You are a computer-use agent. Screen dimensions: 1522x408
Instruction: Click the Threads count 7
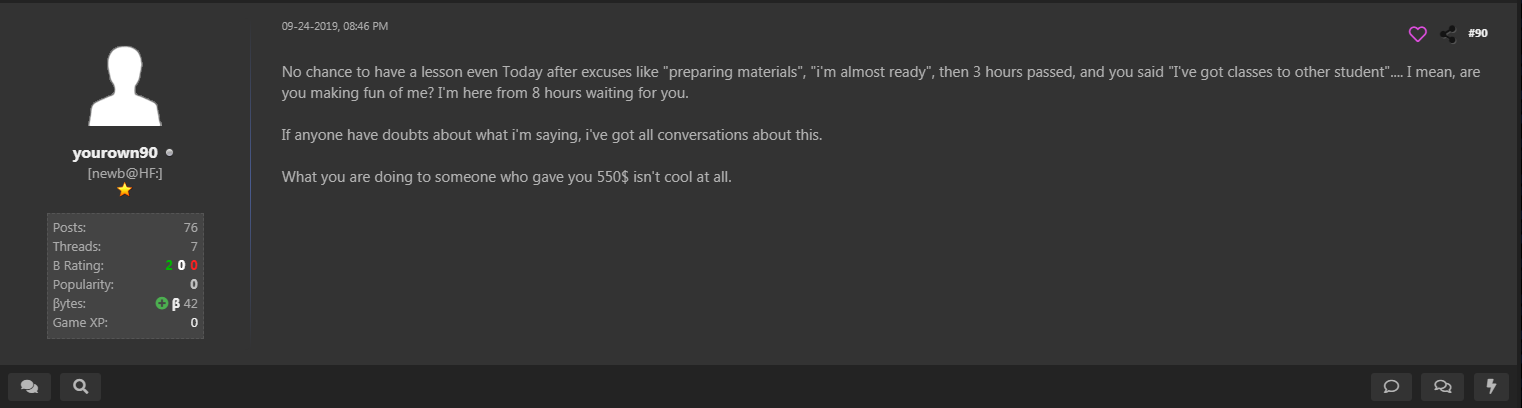tap(194, 246)
